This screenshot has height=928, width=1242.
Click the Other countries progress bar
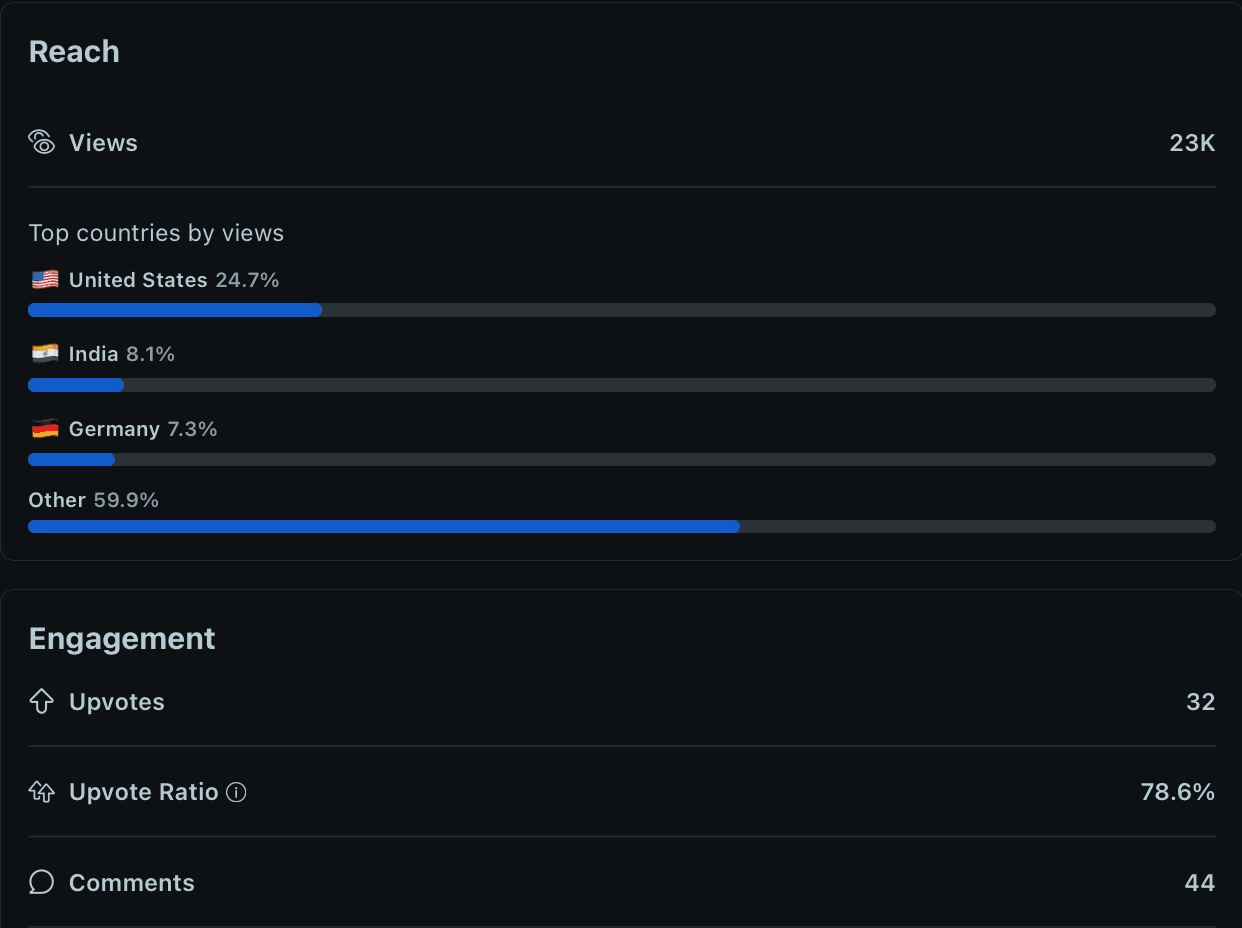coord(621,527)
